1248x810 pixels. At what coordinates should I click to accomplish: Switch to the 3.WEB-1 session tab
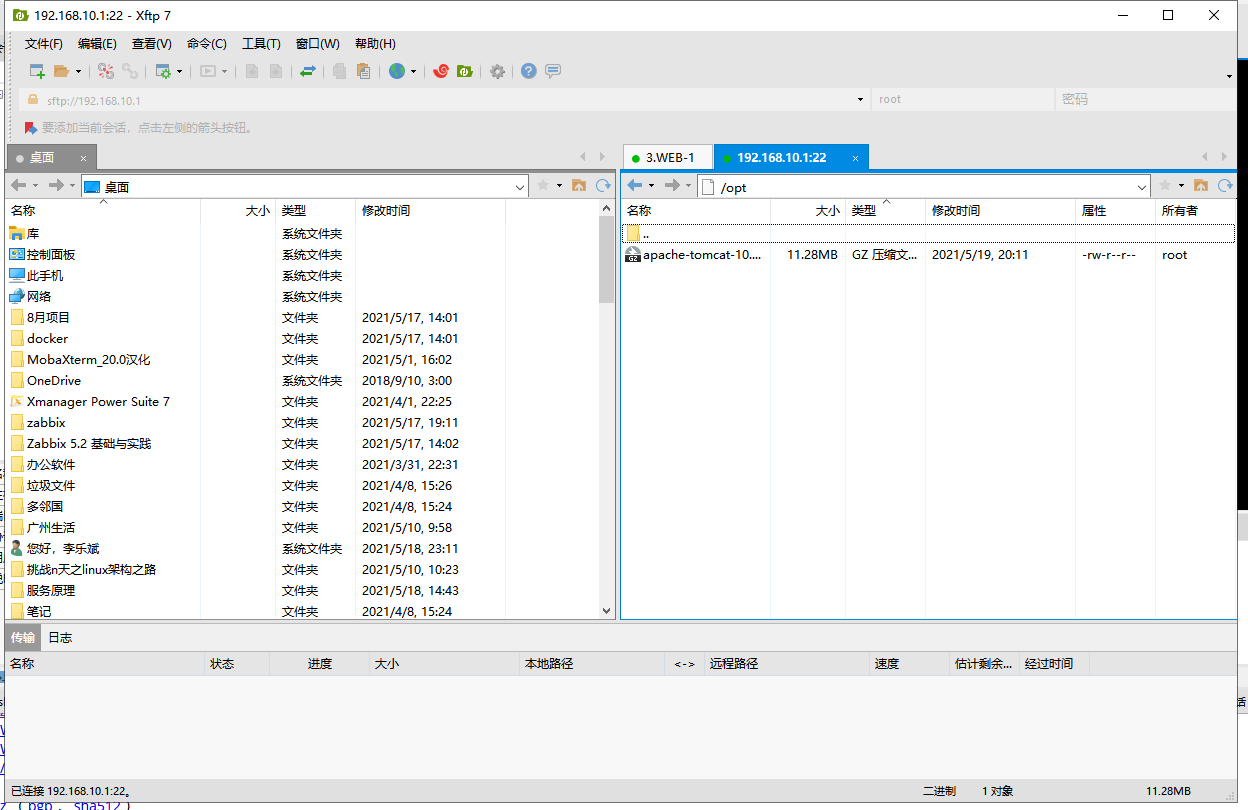pos(668,158)
